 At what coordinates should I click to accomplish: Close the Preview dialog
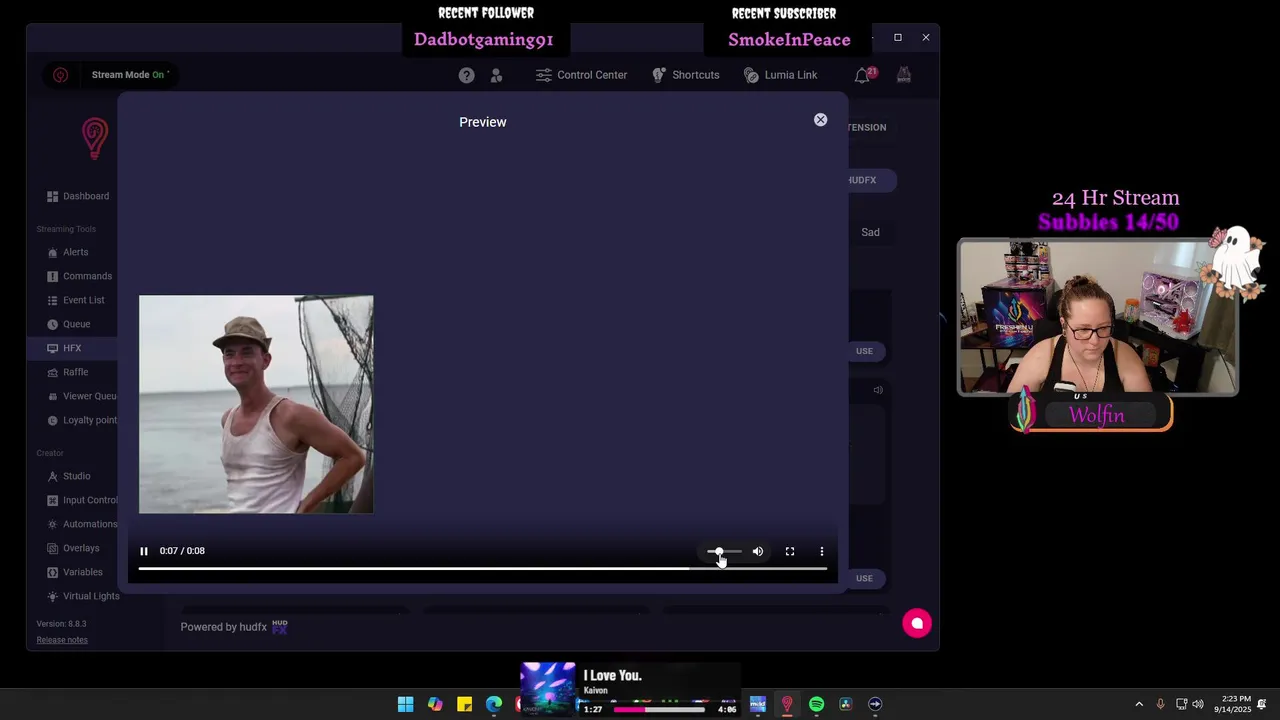(820, 120)
